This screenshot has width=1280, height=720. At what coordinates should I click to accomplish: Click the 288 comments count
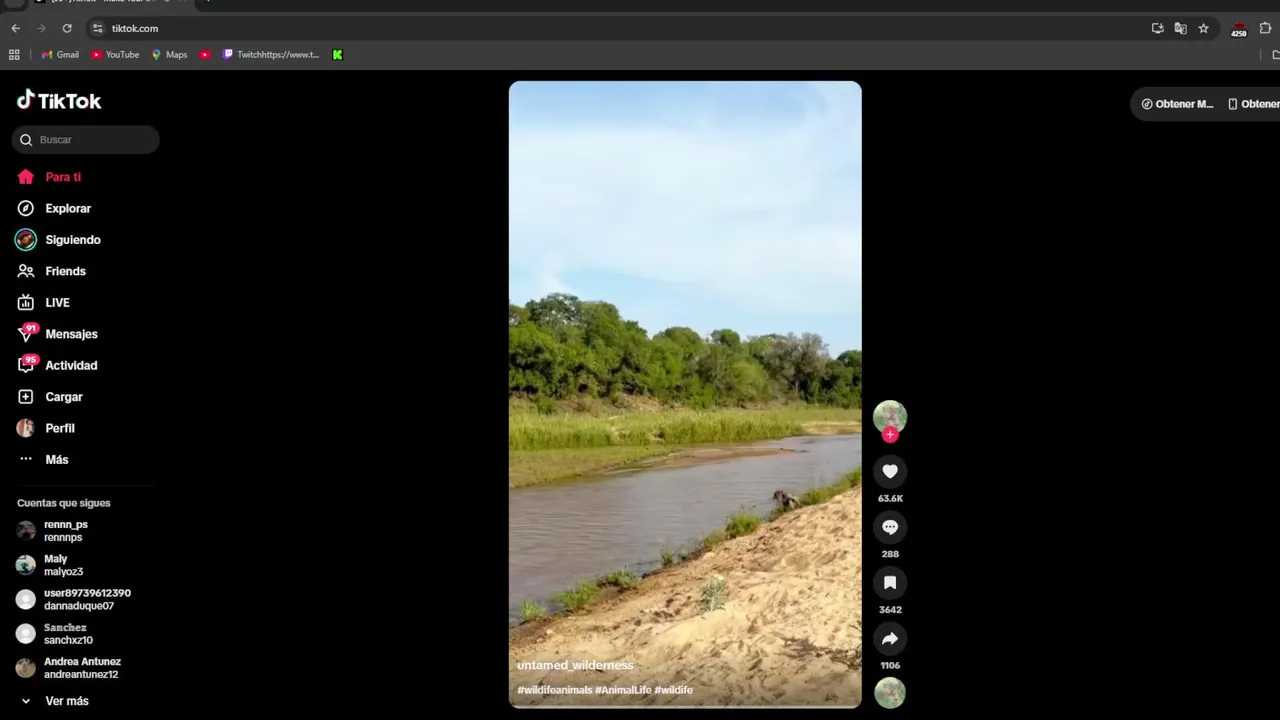click(x=890, y=554)
